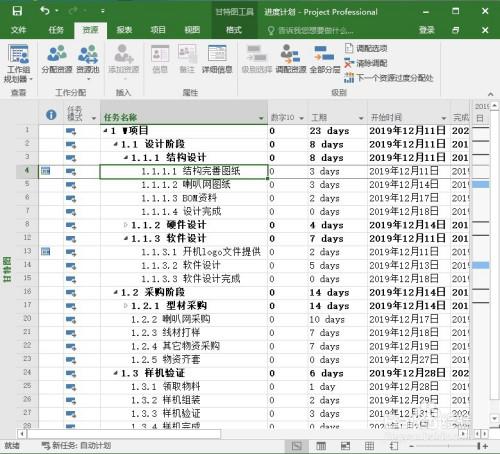The height and width of the screenshot is (454, 500).
Task: Click the zoom in plus button
Action: point(485,446)
